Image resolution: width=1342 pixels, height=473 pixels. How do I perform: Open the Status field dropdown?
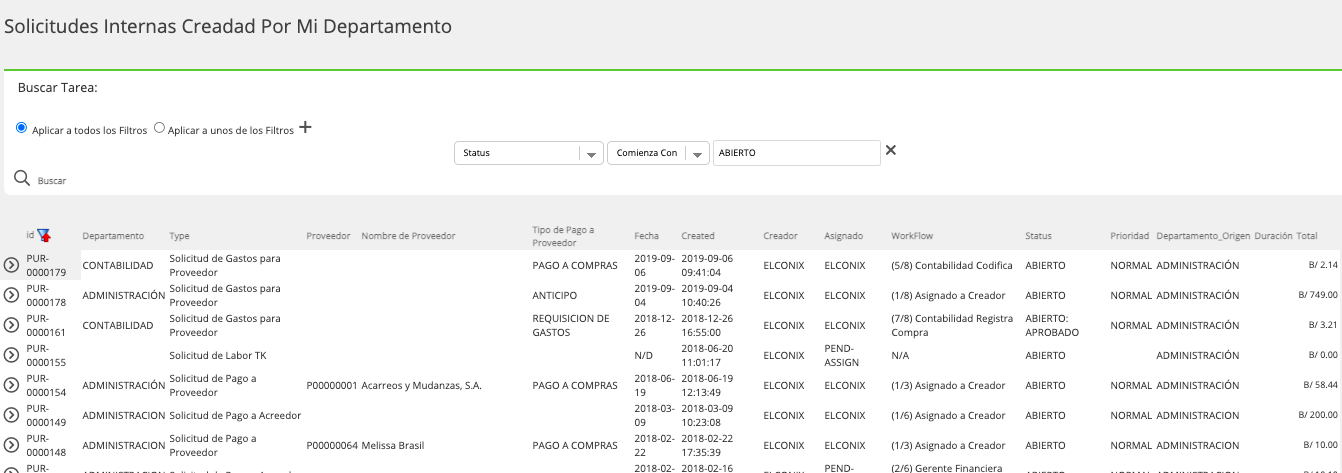[529, 153]
